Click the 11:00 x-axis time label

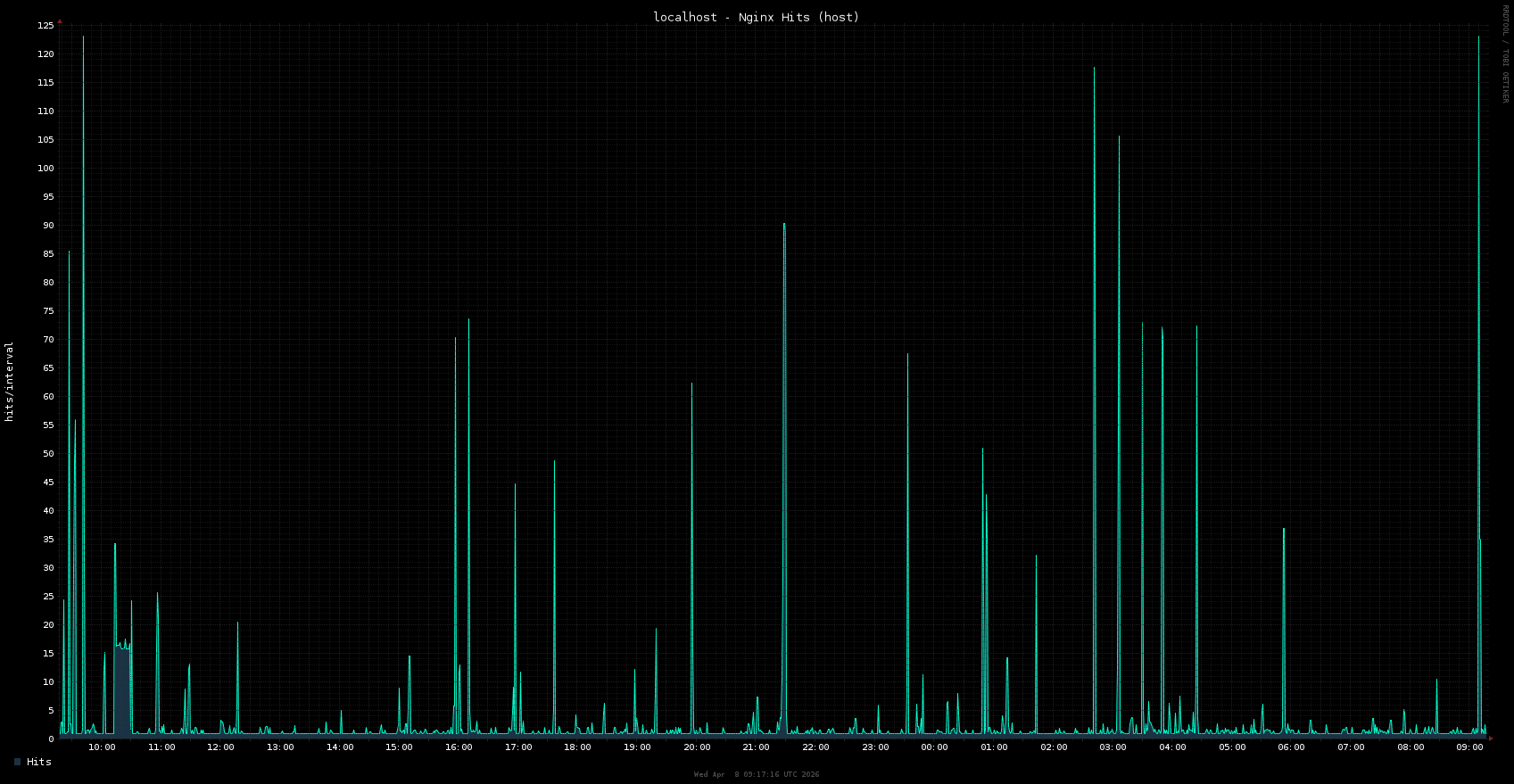(x=161, y=747)
